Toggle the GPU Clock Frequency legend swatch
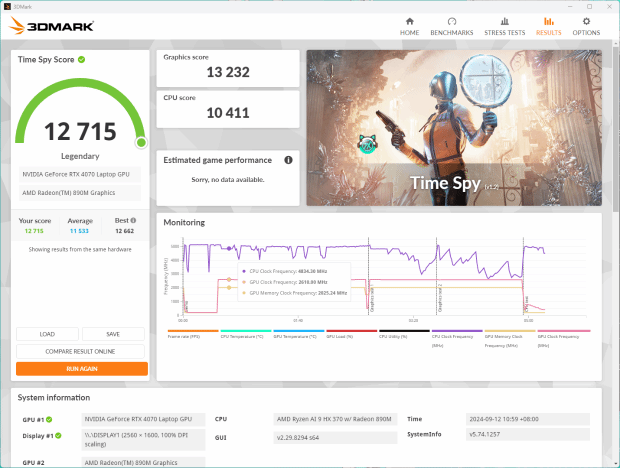620x468 pixels. pos(564,331)
